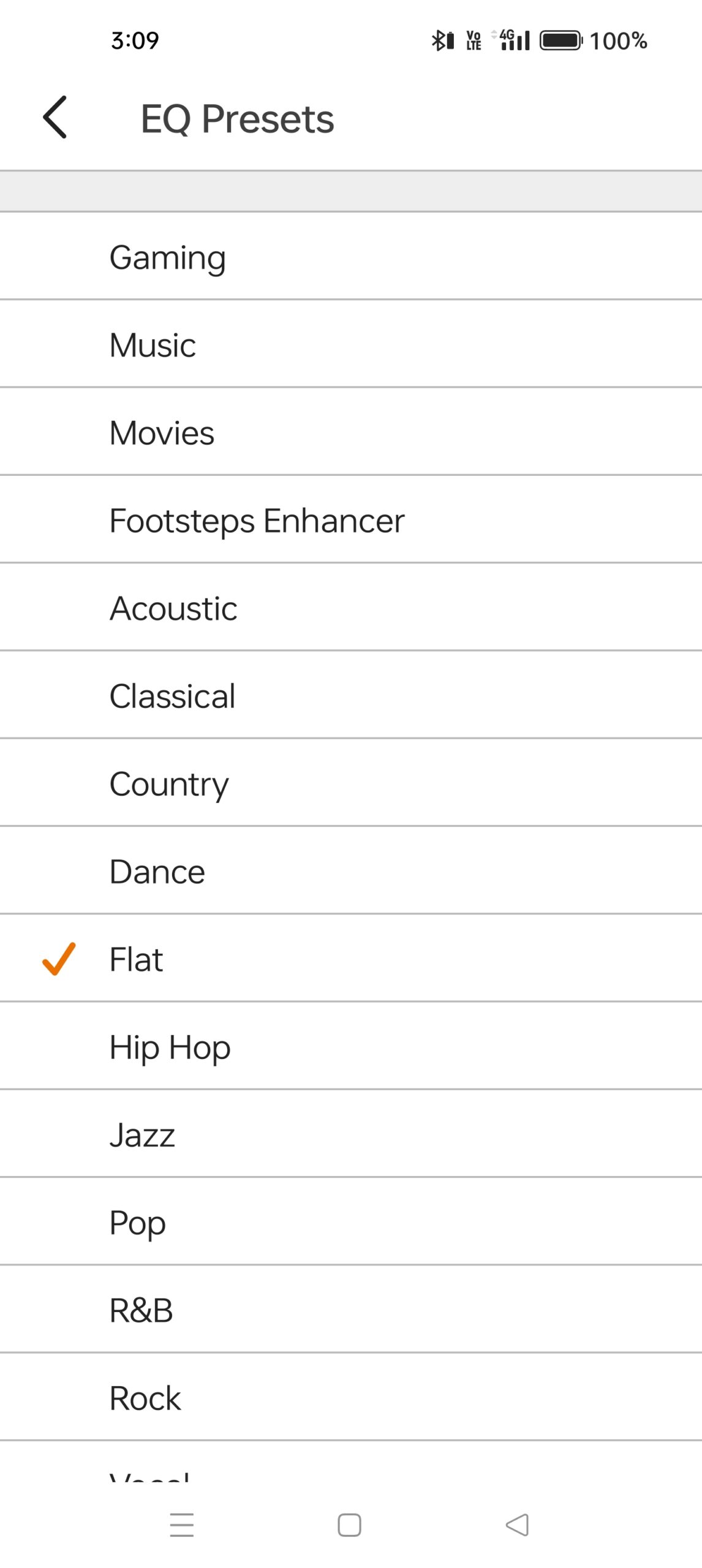Select the Gaming EQ preset
The width and height of the screenshot is (702, 1568).
(167, 257)
